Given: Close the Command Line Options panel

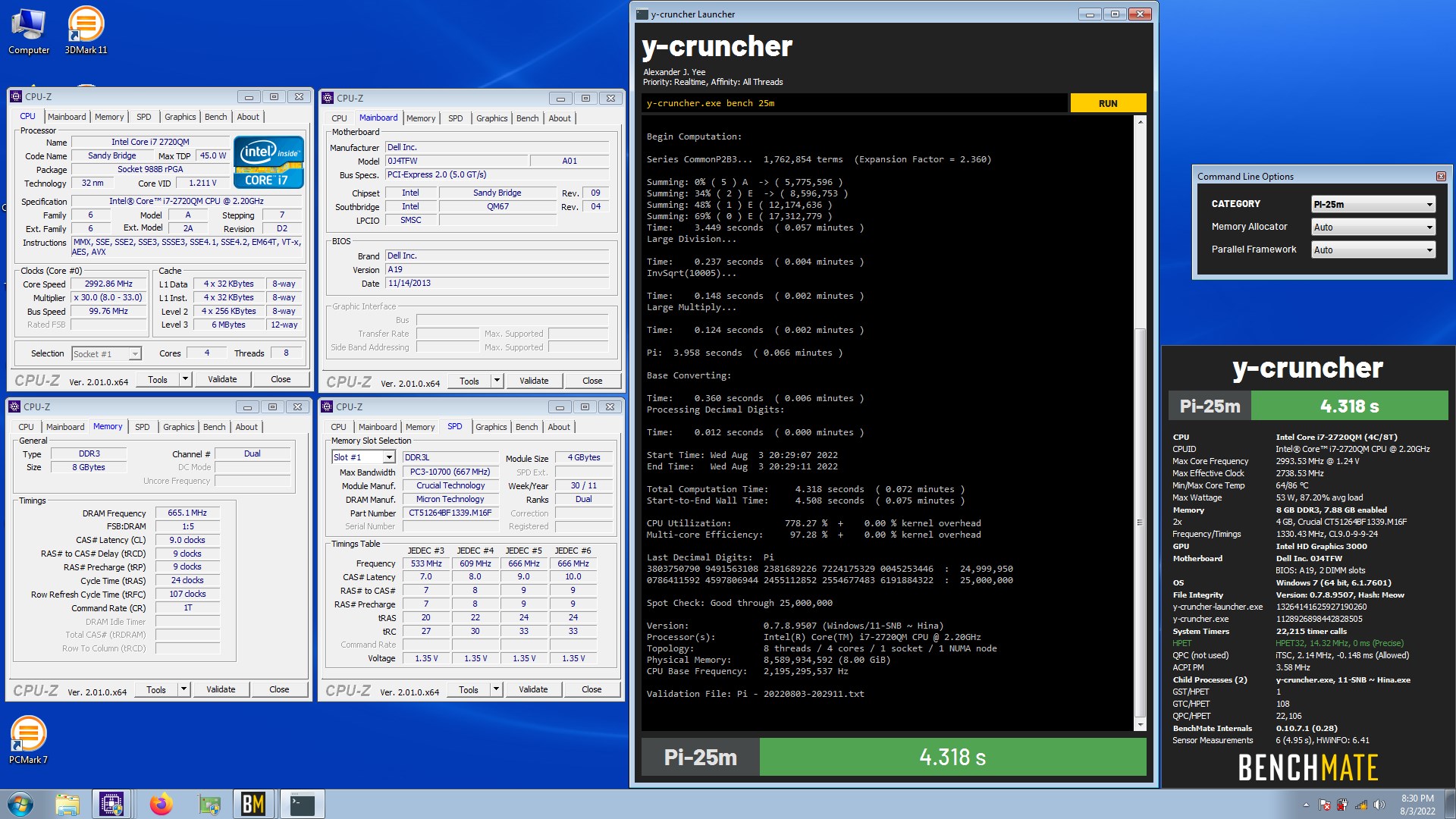Looking at the screenshot, I should click(1441, 177).
